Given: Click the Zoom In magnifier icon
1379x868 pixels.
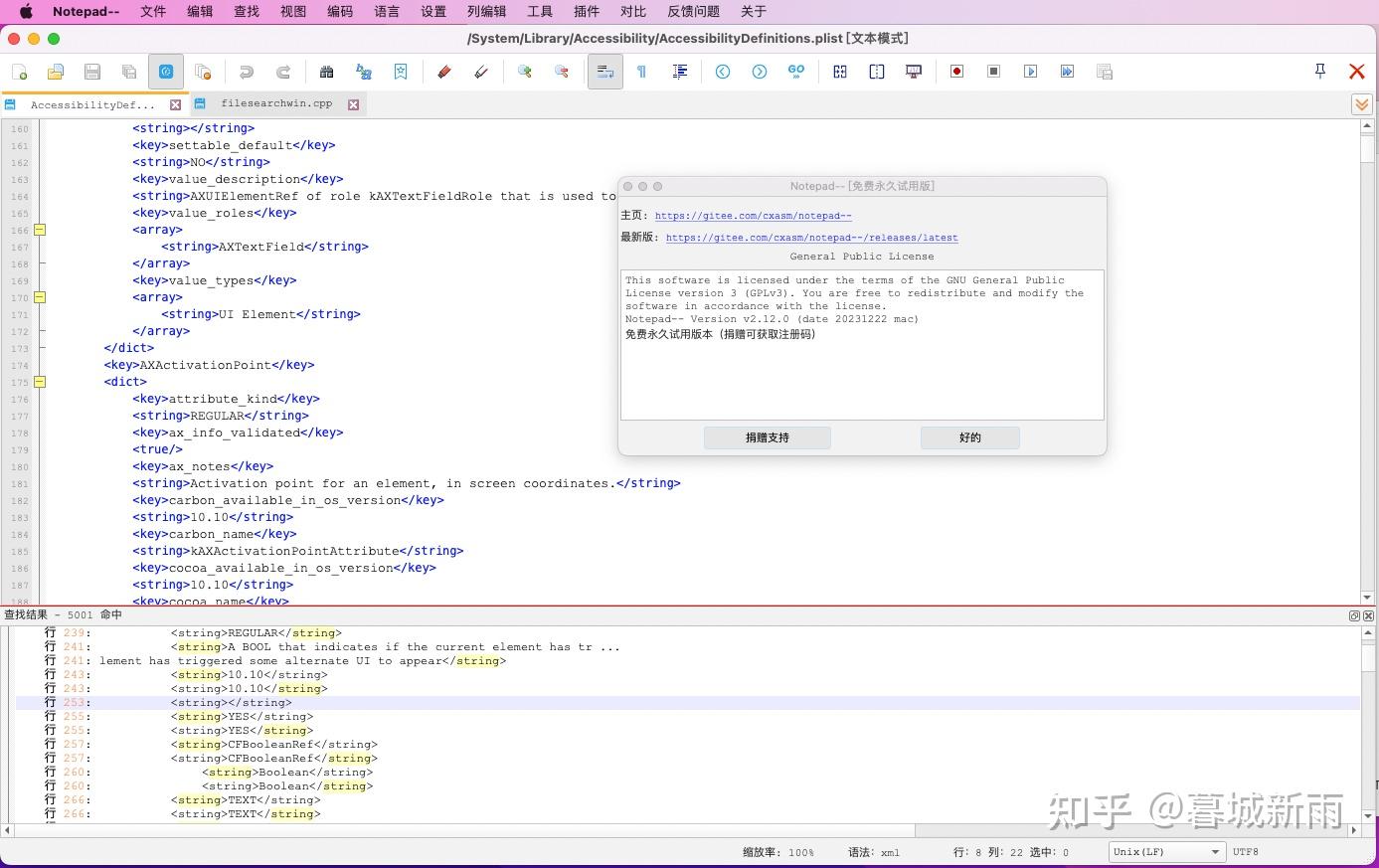Looking at the screenshot, I should 525,72.
